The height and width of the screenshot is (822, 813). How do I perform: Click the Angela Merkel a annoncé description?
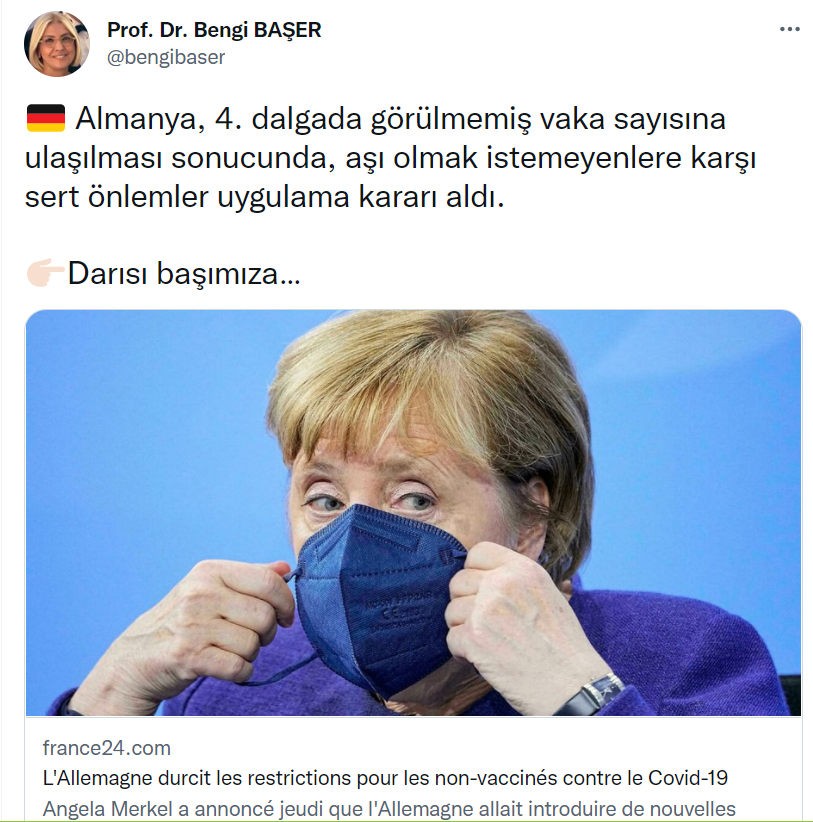(389, 808)
